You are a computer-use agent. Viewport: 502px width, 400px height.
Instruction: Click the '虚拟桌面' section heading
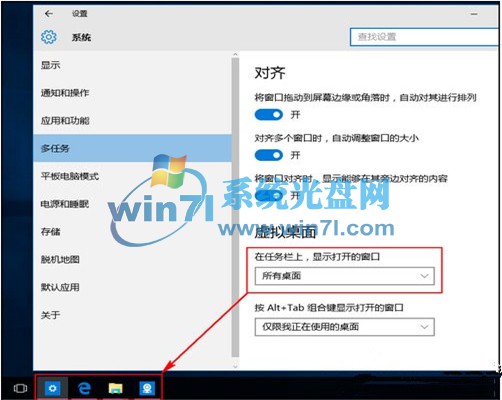pos(285,232)
